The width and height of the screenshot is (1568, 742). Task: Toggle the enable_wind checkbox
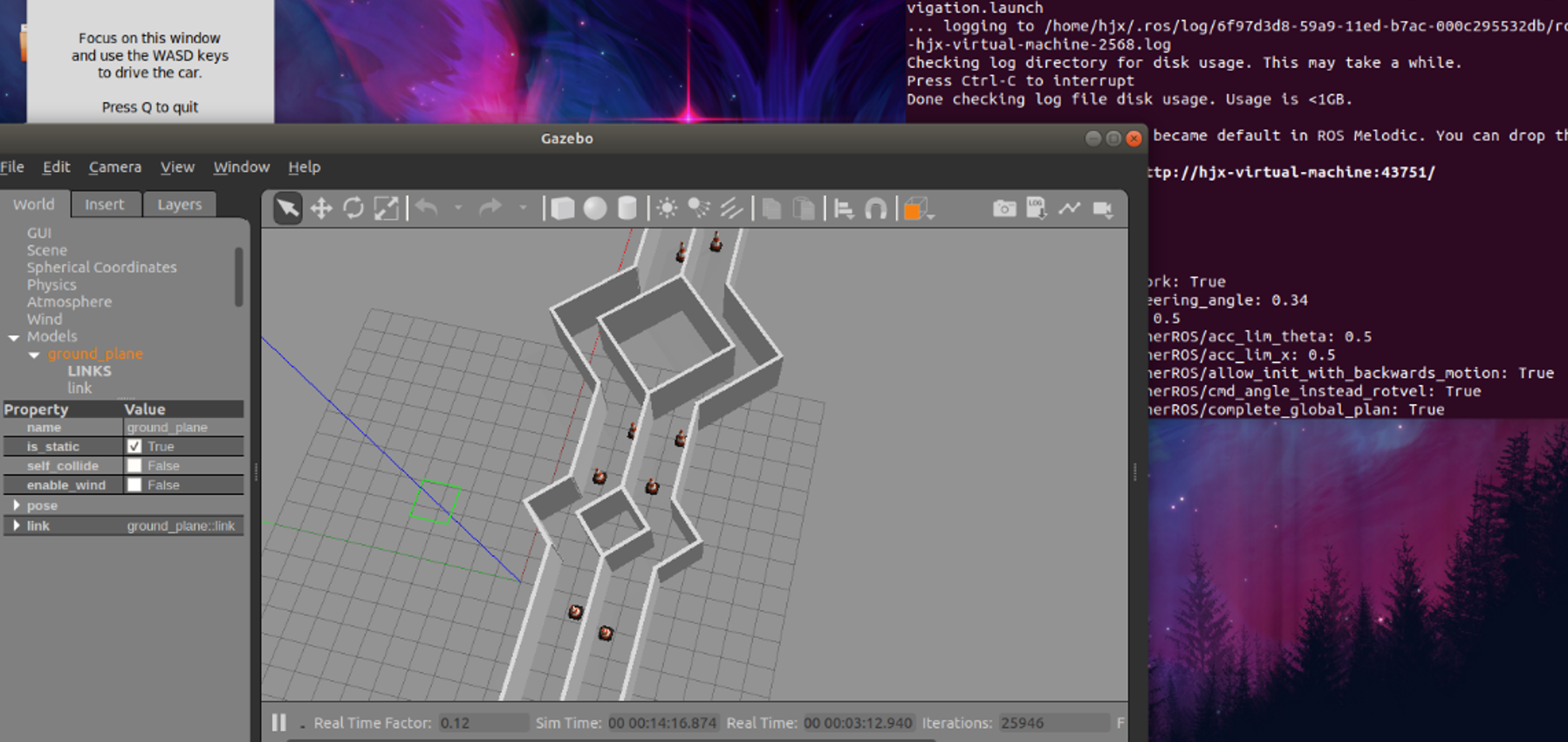coord(134,484)
